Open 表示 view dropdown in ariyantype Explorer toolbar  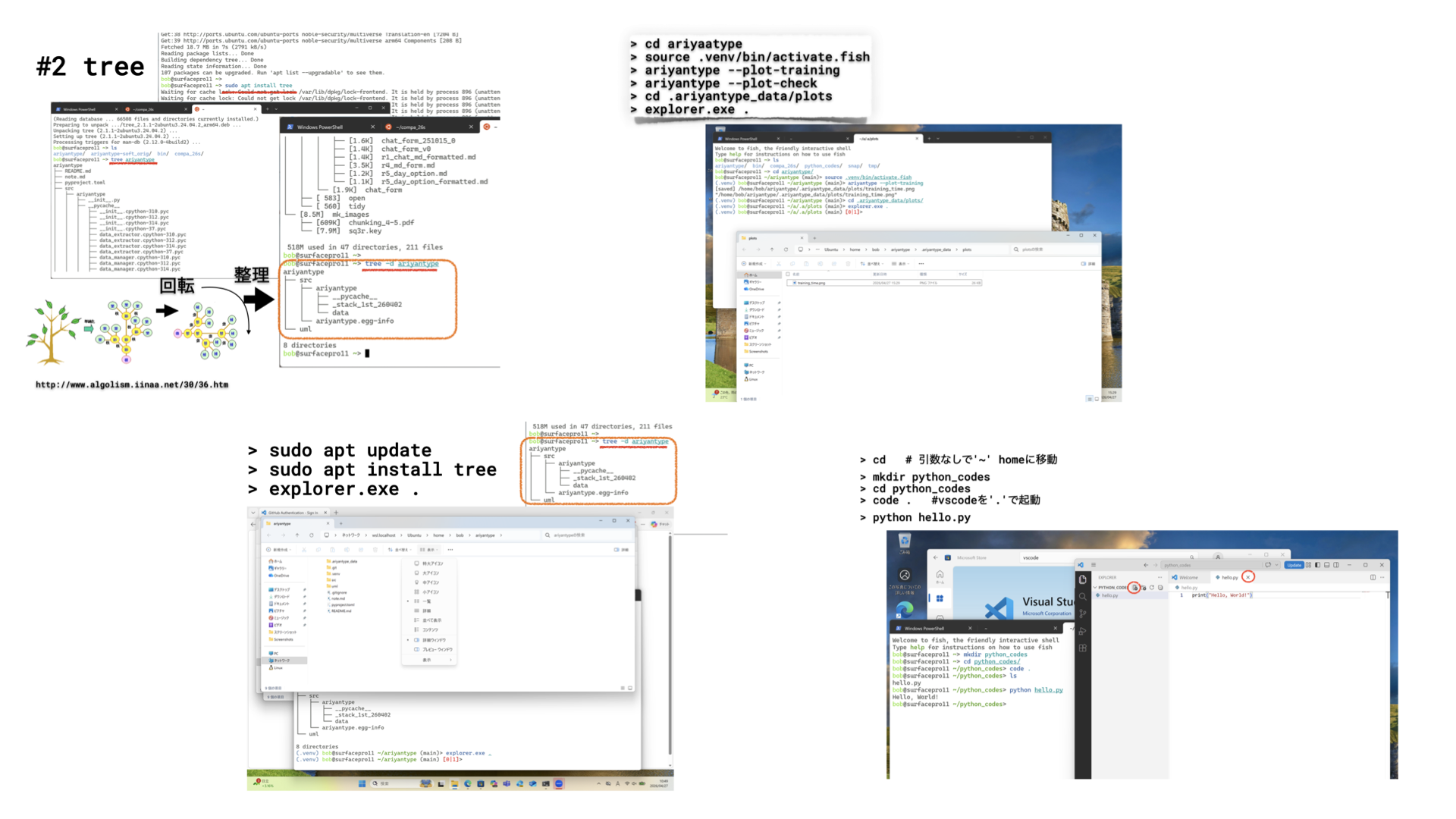point(429,550)
